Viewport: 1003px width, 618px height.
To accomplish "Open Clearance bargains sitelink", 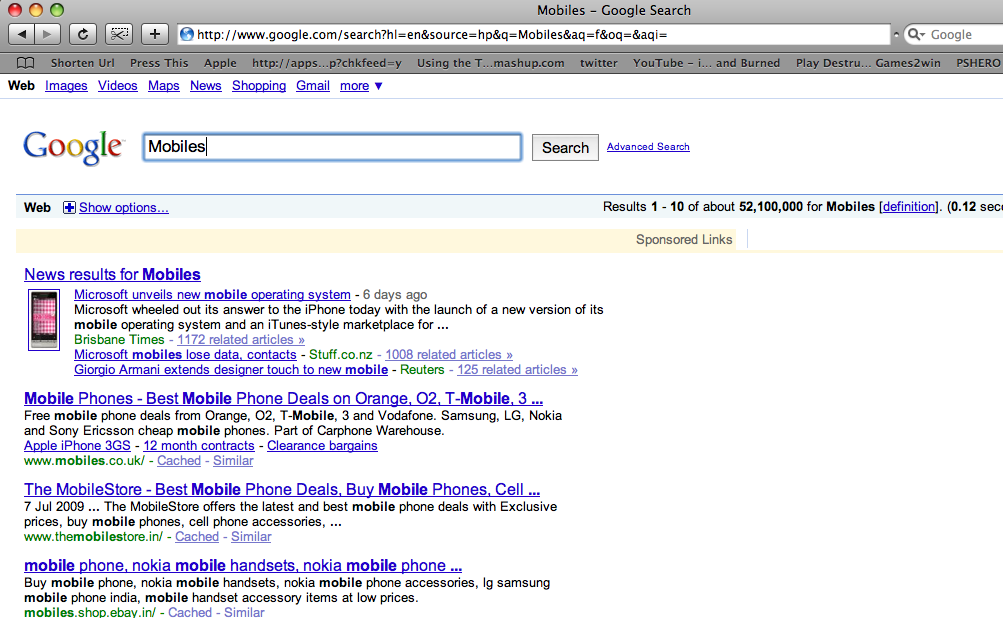I will pyautogui.click(x=322, y=446).
